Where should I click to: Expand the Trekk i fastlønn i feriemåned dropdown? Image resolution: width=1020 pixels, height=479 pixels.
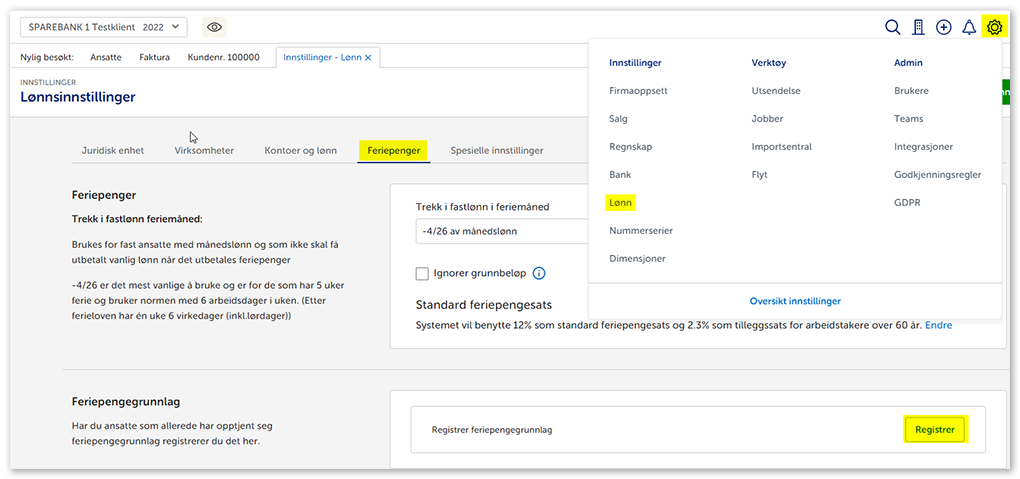(x=500, y=232)
